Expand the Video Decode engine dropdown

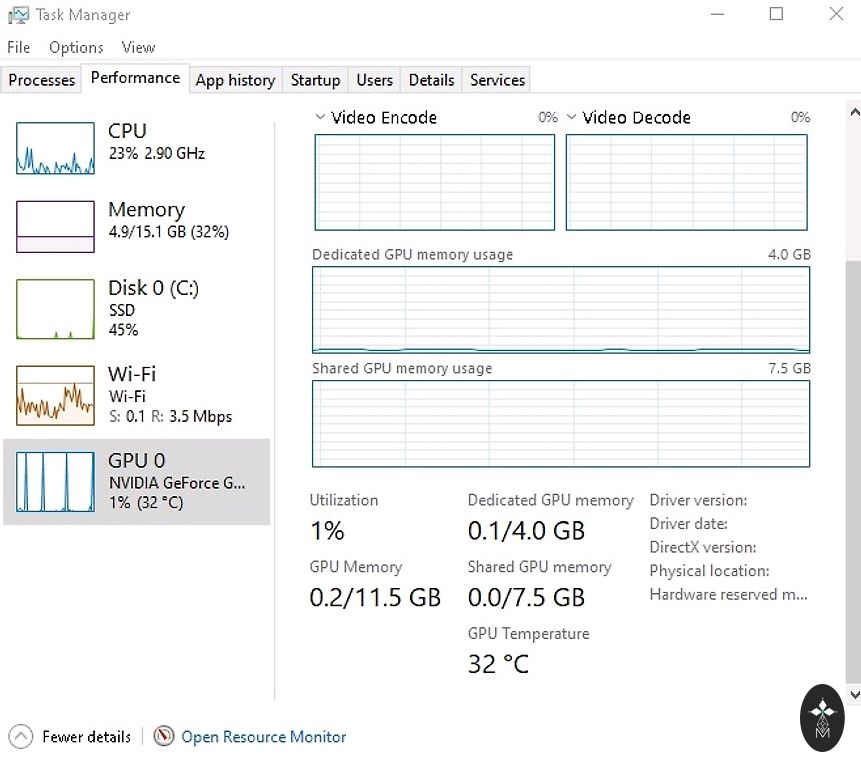coord(572,117)
